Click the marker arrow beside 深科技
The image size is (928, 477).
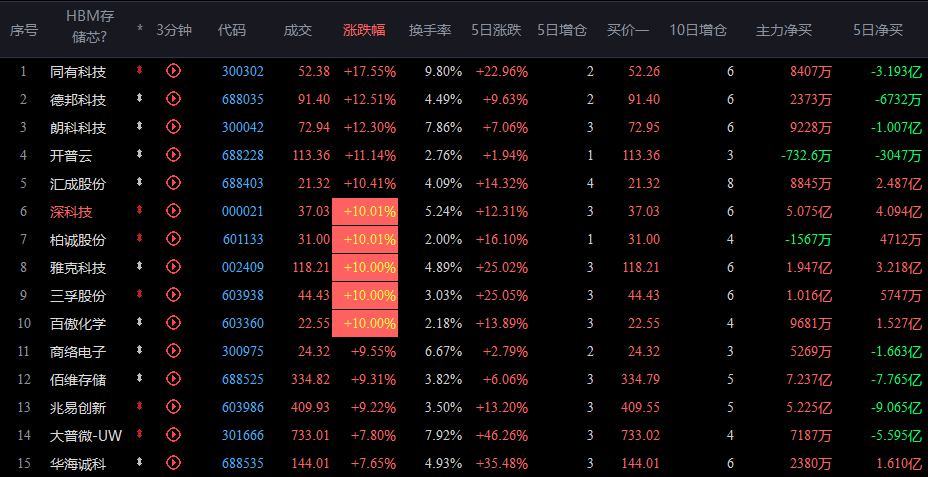coord(140,210)
